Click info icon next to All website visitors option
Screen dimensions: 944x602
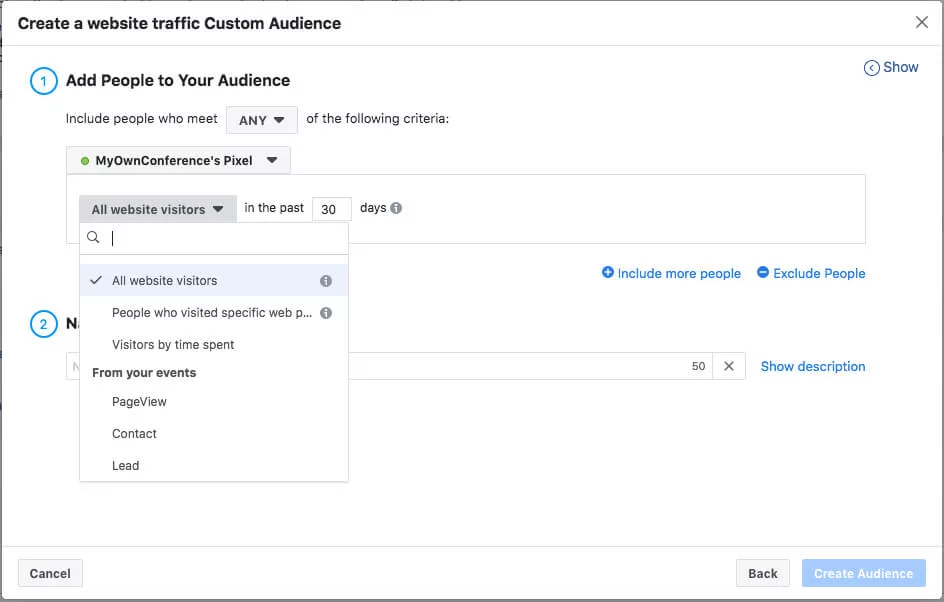click(x=325, y=281)
